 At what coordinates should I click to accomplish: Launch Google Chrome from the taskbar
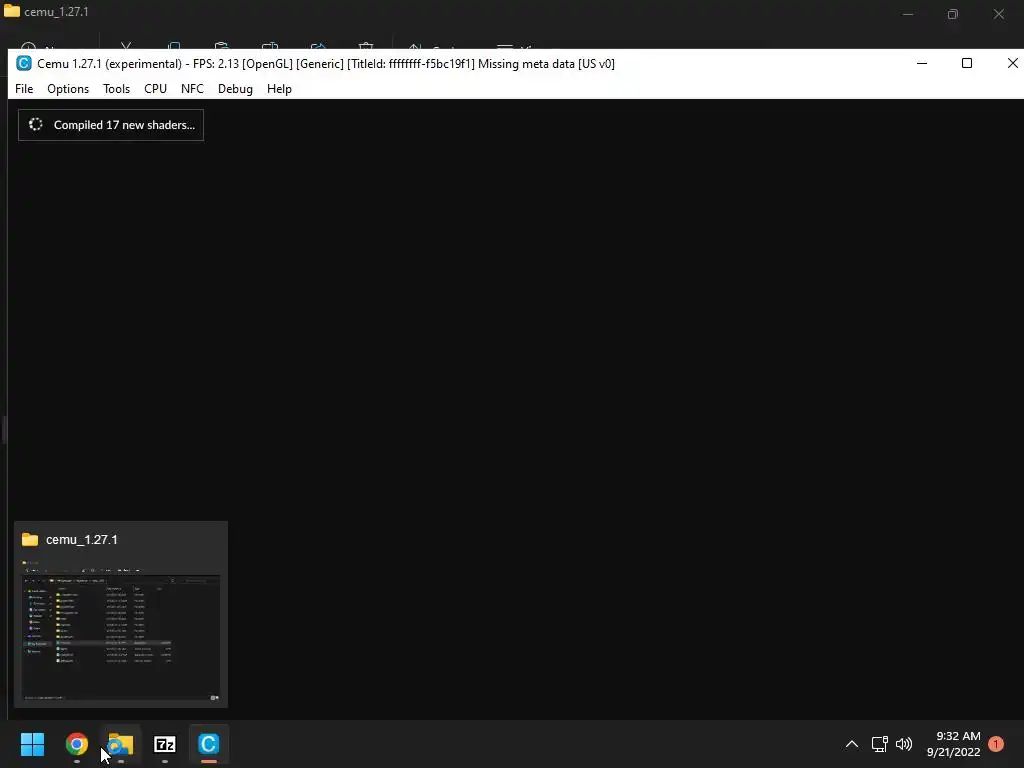coord(76,744)
